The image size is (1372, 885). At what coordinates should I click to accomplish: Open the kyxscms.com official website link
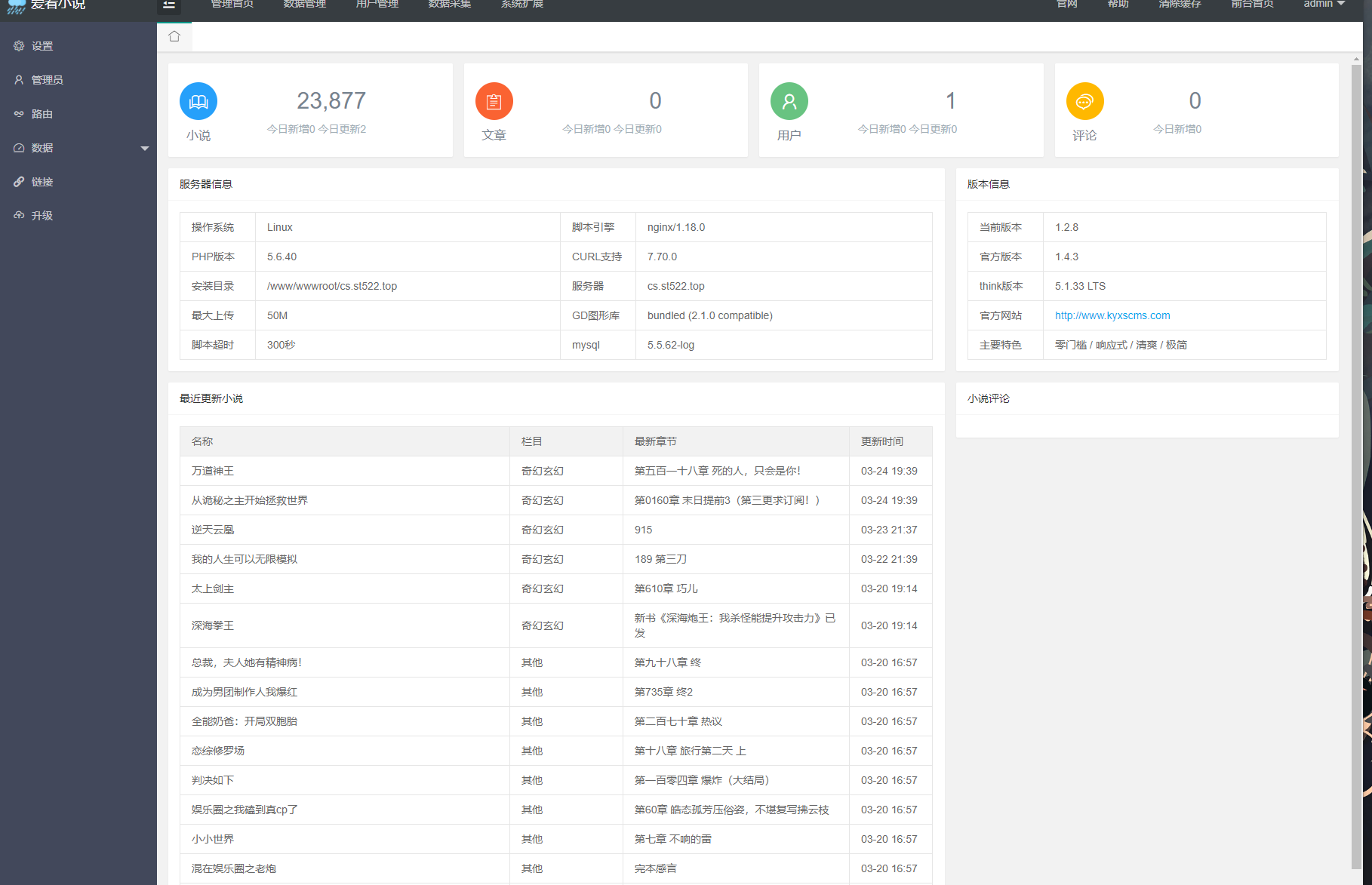pyautogui.click(x=1112, y=315)
